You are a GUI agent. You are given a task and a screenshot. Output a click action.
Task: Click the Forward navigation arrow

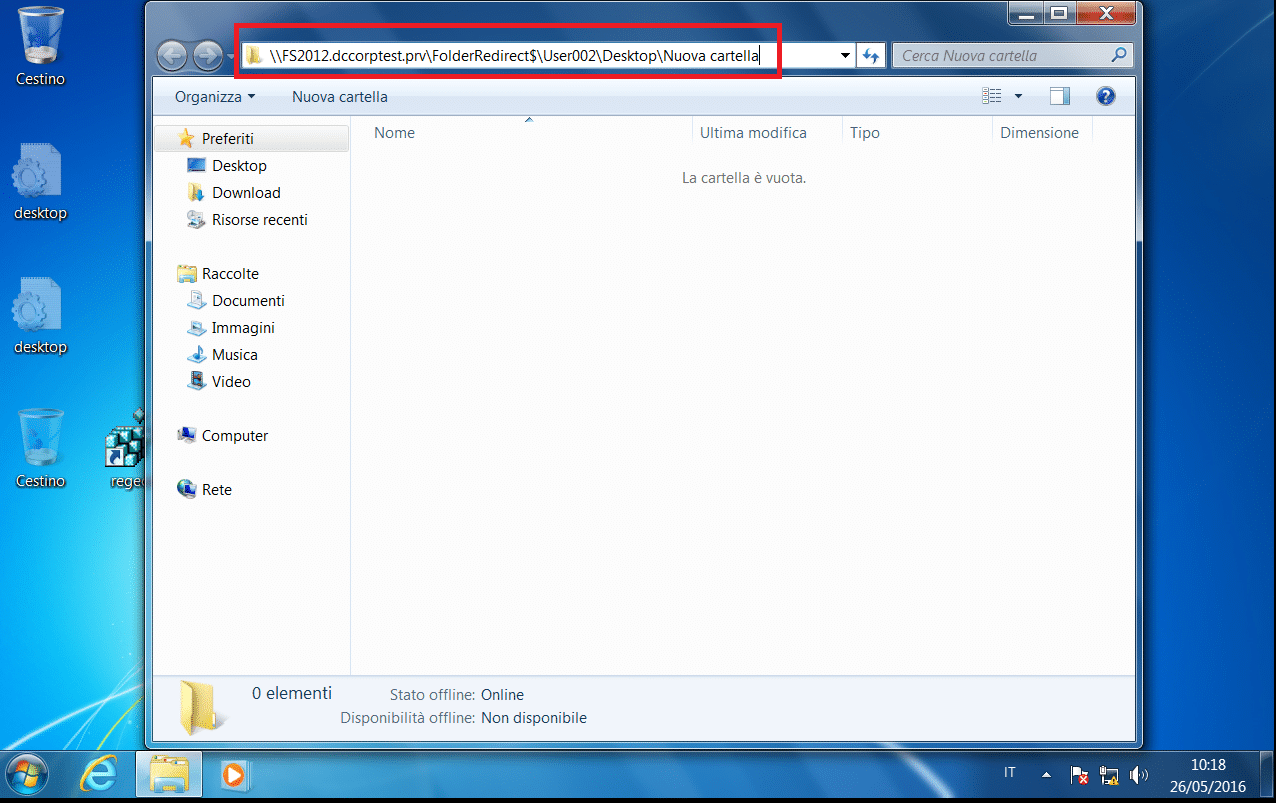(207, 55)
